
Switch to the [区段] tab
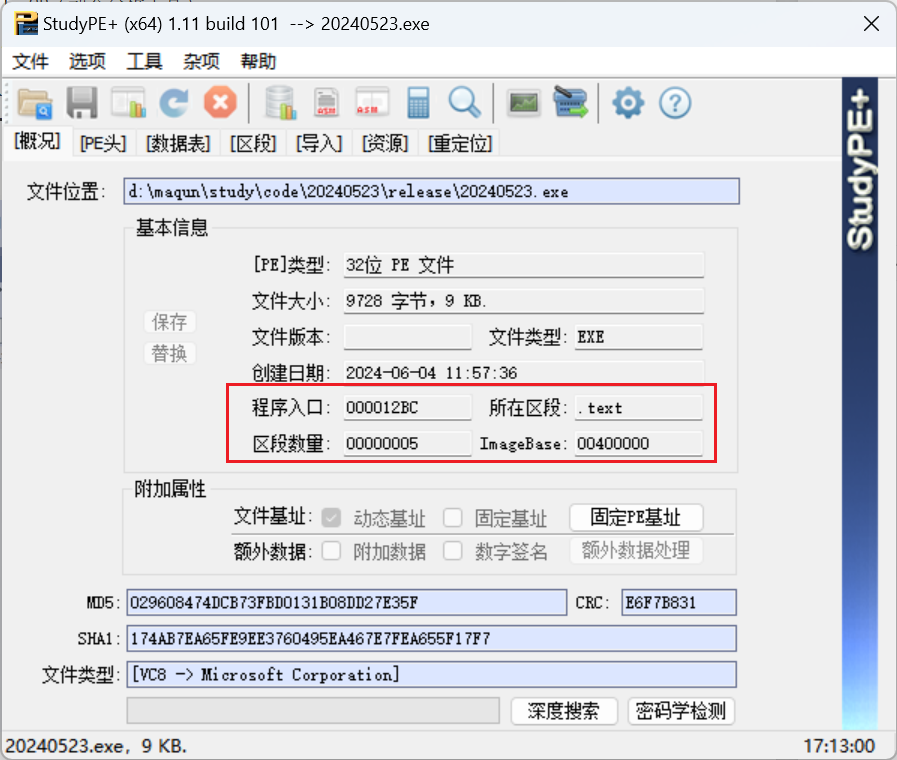point(253,143)
